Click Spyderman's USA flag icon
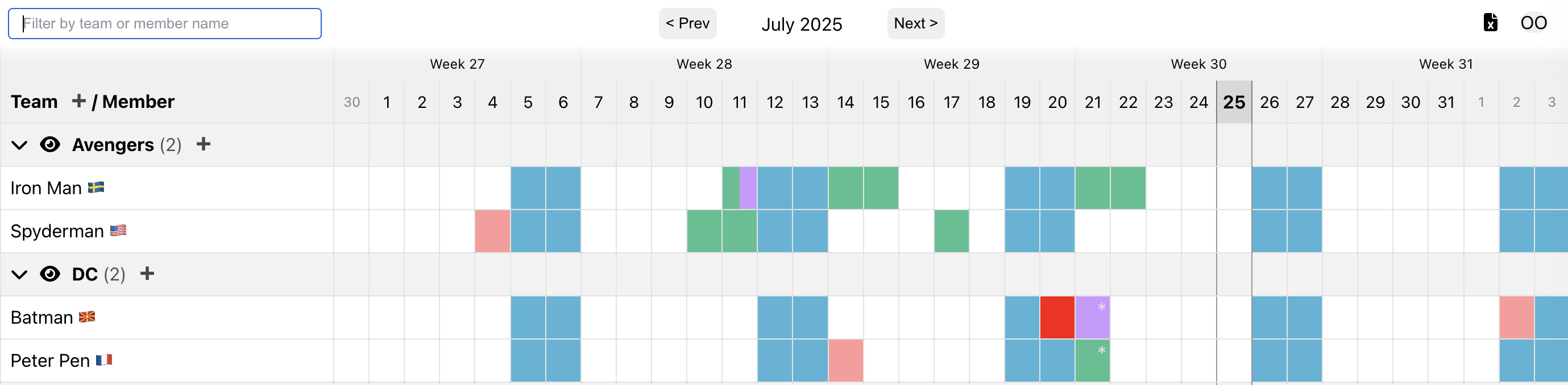Screen dimensions: 1568x385 118,231
